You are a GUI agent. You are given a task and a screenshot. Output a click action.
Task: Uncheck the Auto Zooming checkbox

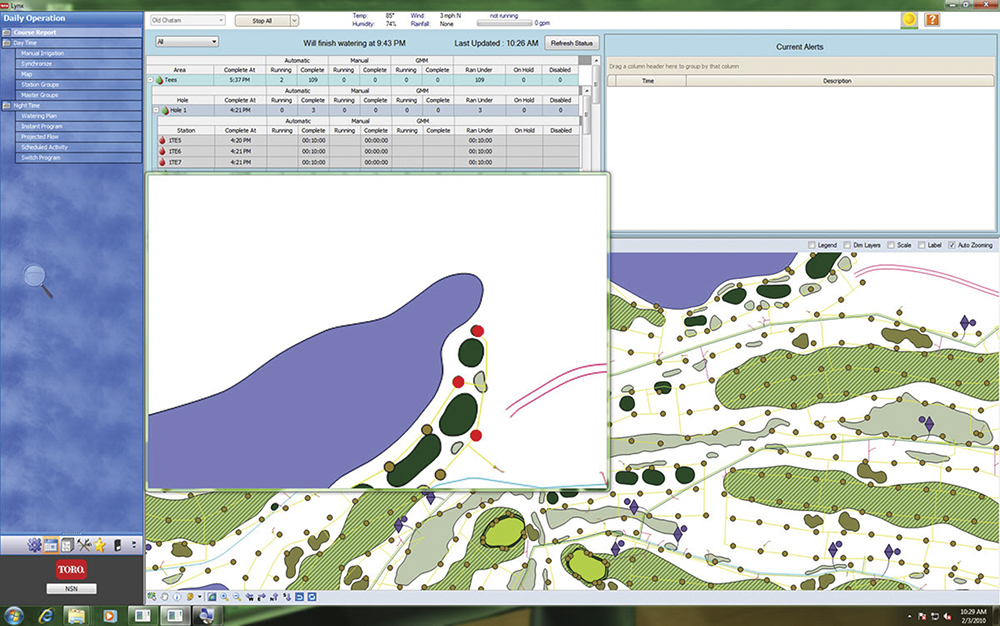950,245
